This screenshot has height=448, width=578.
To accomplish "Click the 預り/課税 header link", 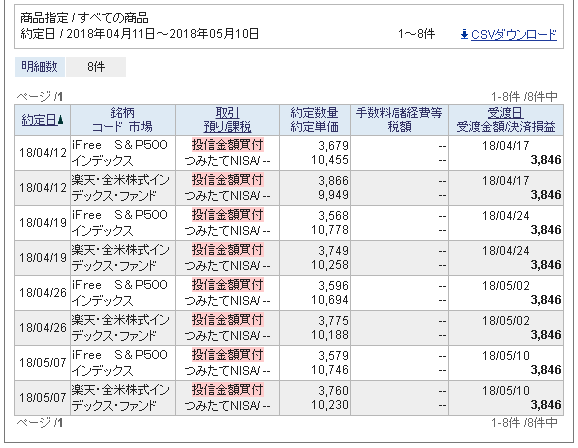I will [227, 127].
